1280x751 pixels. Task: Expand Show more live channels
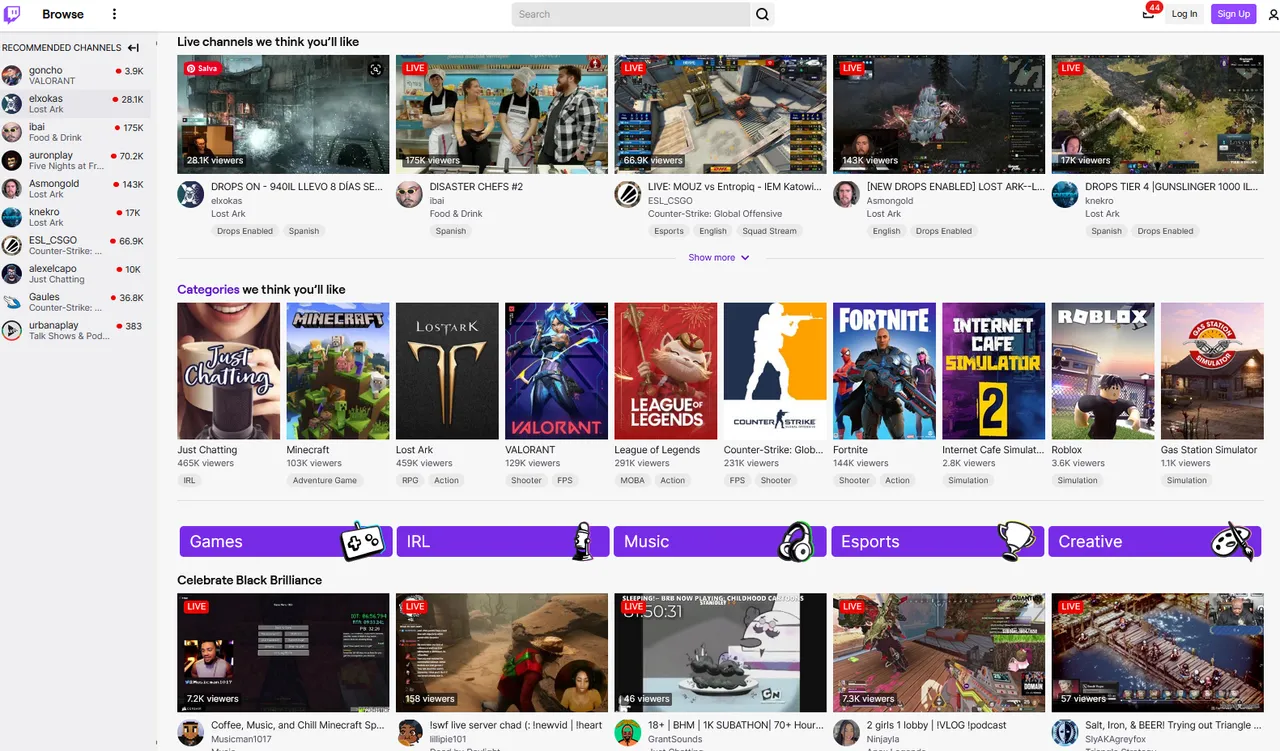pos(719,258)
